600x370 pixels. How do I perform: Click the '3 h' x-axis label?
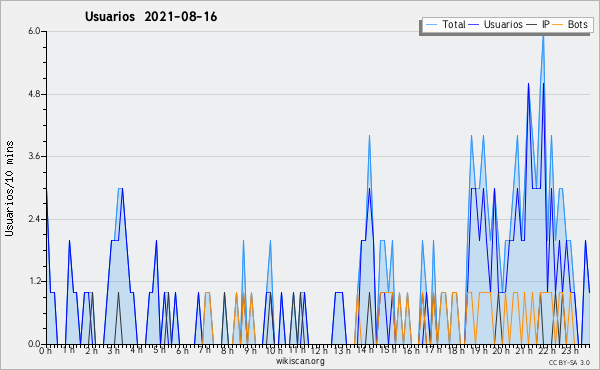point(113,350)
